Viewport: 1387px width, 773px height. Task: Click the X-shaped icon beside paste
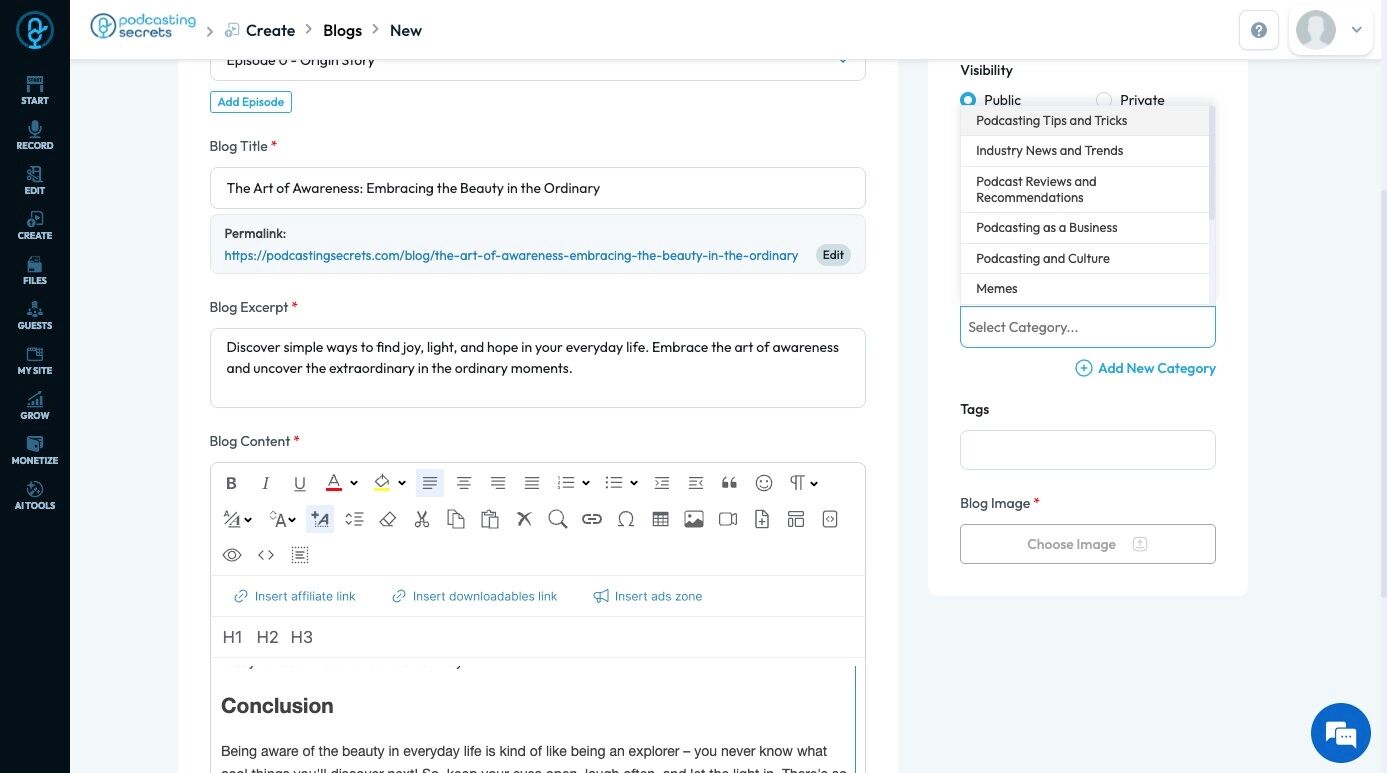[x=524, y=519]
